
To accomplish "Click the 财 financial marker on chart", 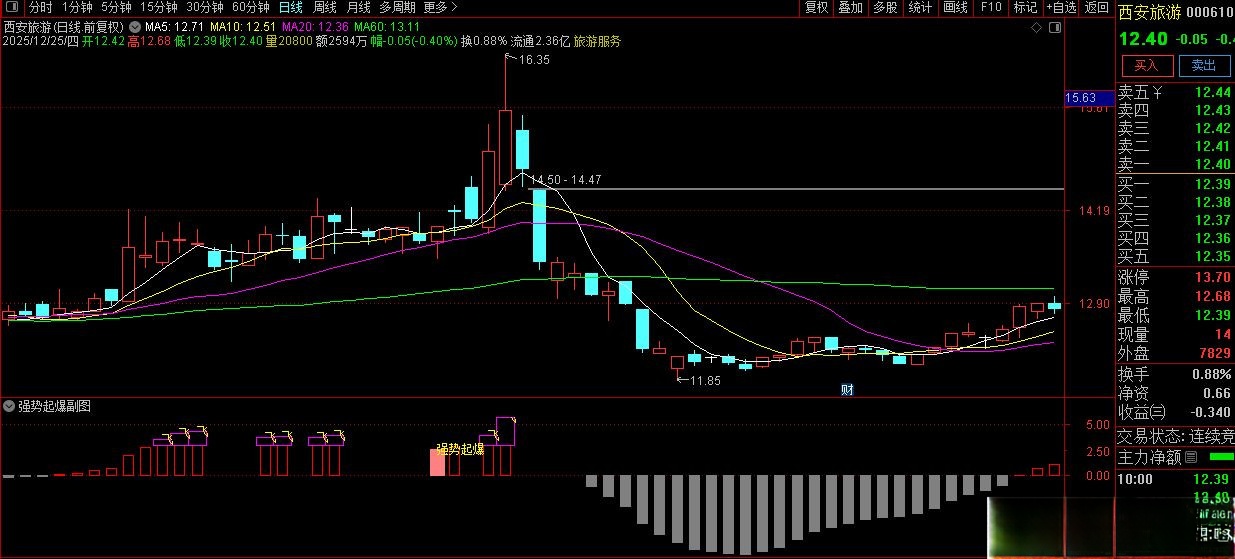I will tap(846, 390).
